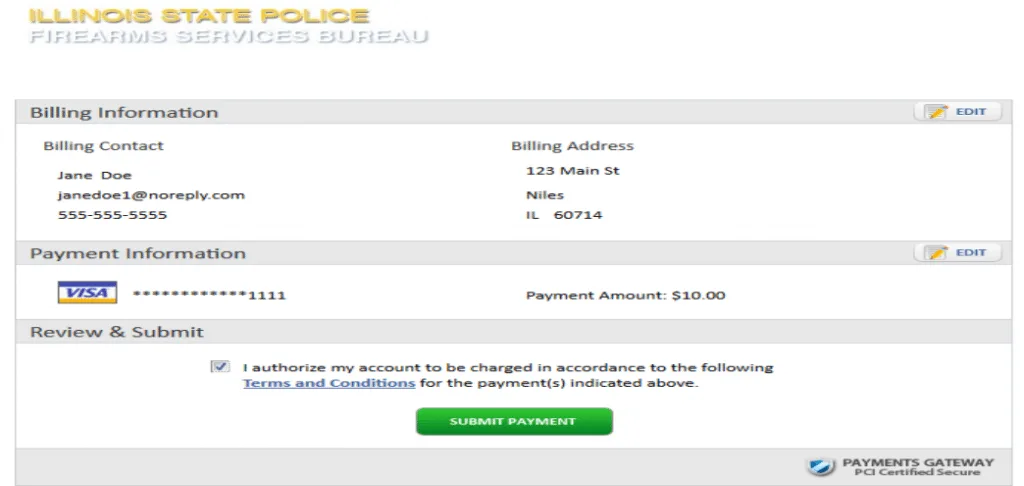Click the billing contact name Jane Doe
1024x486 pixels.
(94, 175)
